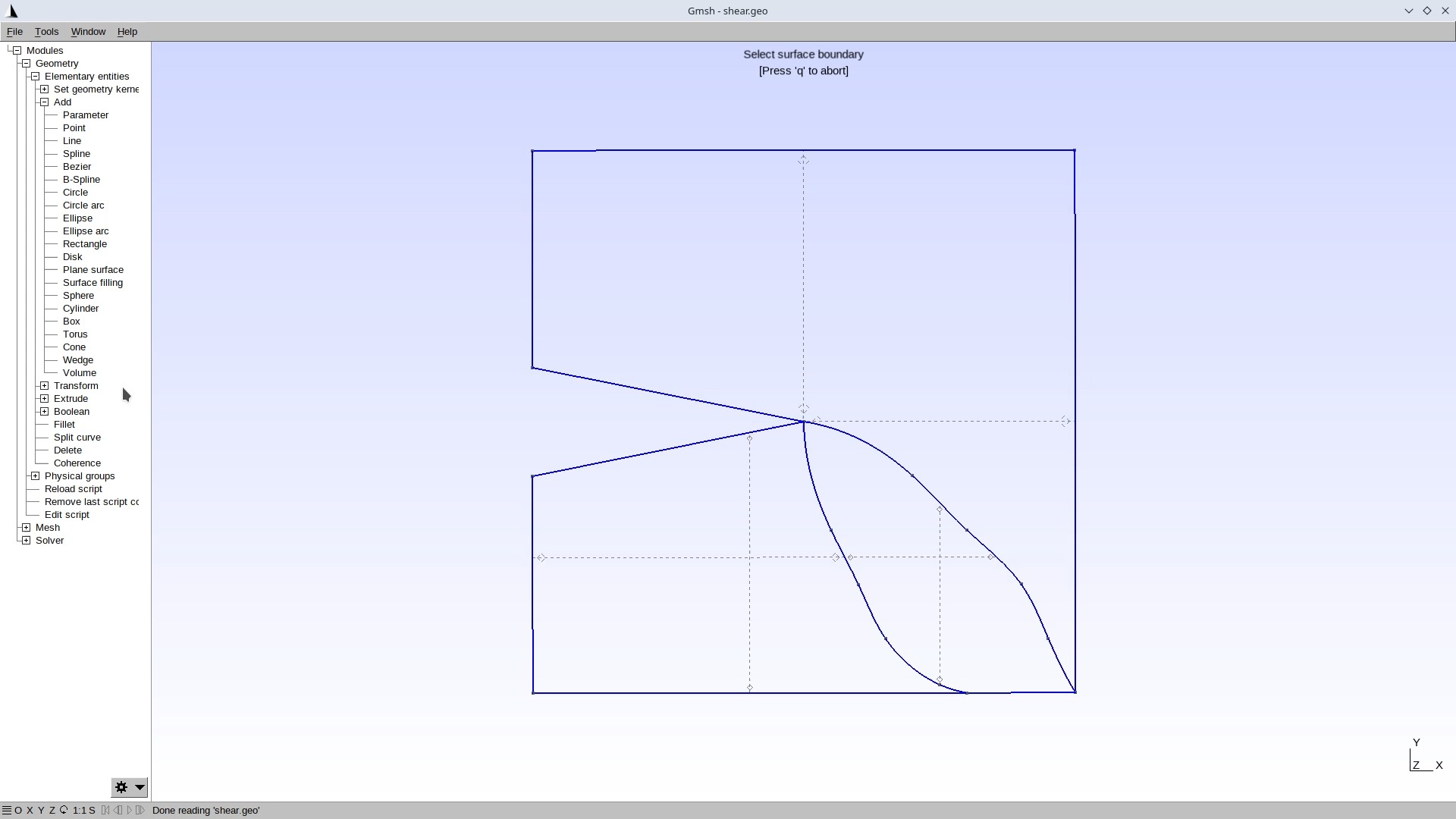Viewport: 1456px width, 819px height.
Task: Select Ellipse arc under Add
Action: 86,231
